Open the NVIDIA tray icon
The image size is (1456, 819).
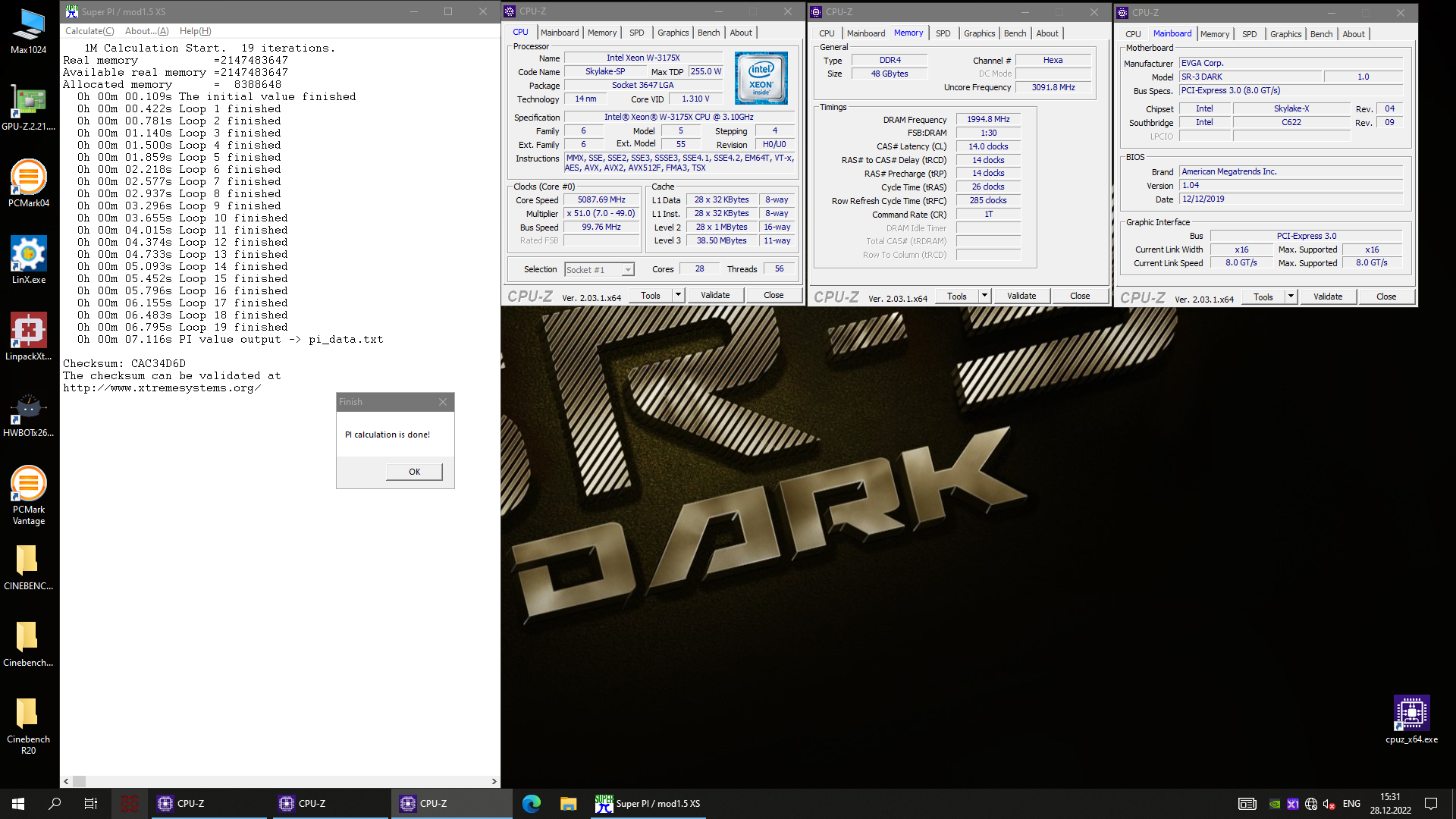click(x=1275, y=804)
